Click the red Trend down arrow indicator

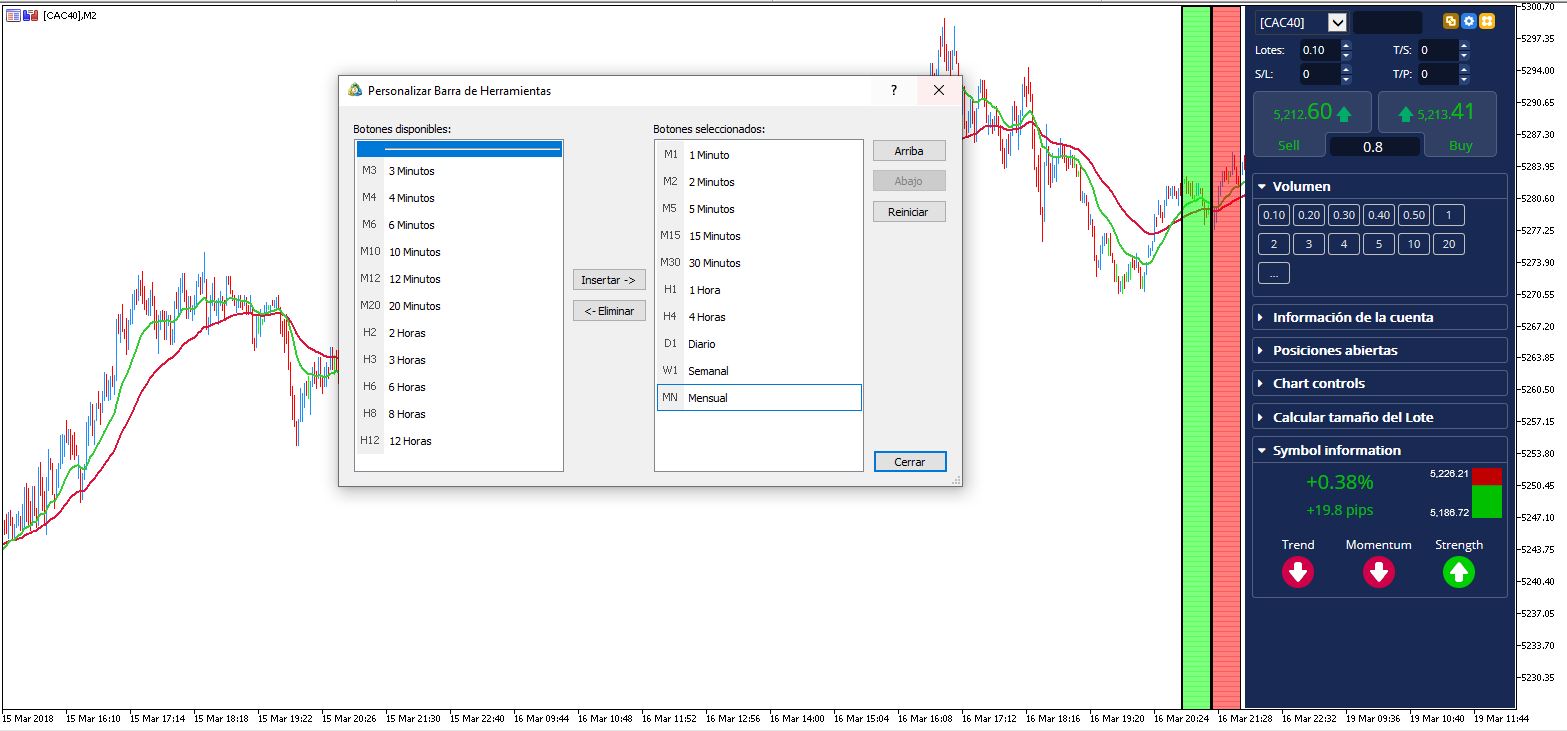point(1298,573)
